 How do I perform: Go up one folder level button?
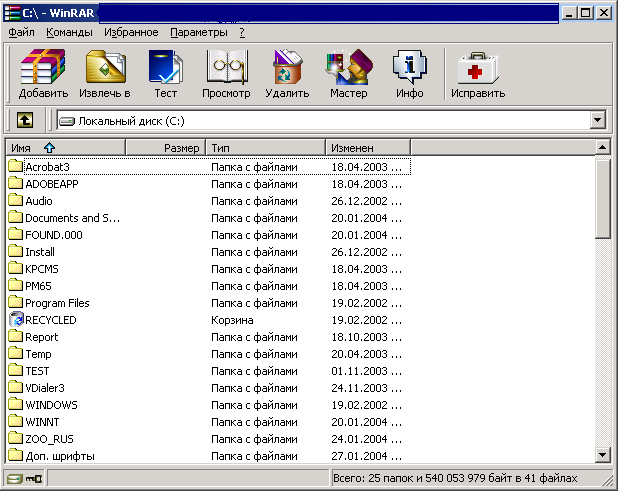click(x=25, y=120)
